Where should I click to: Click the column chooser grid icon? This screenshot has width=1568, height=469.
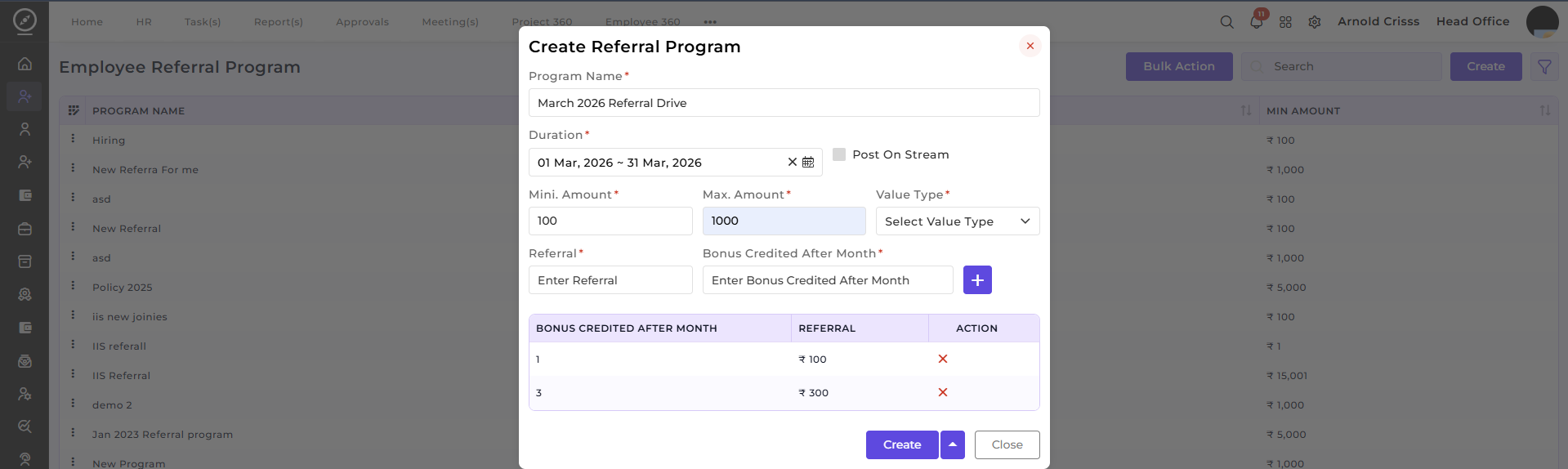pos(74,110)
